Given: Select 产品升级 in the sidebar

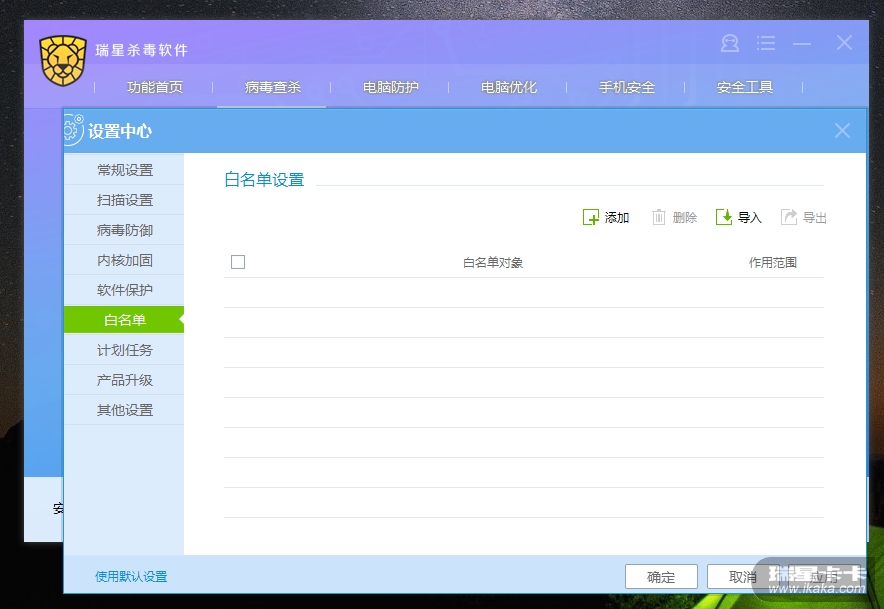Looking at the screenshot, I should [x=124, y=380].
